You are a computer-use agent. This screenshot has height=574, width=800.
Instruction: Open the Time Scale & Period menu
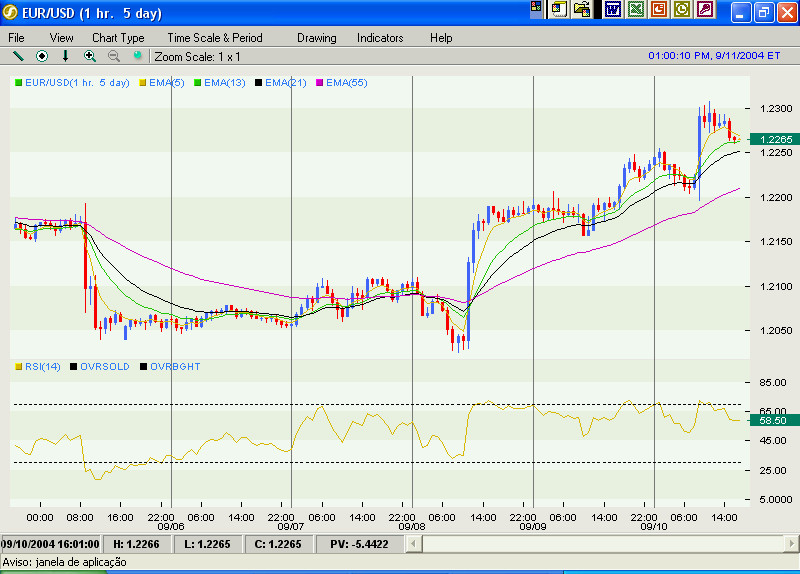click(214, 37)
